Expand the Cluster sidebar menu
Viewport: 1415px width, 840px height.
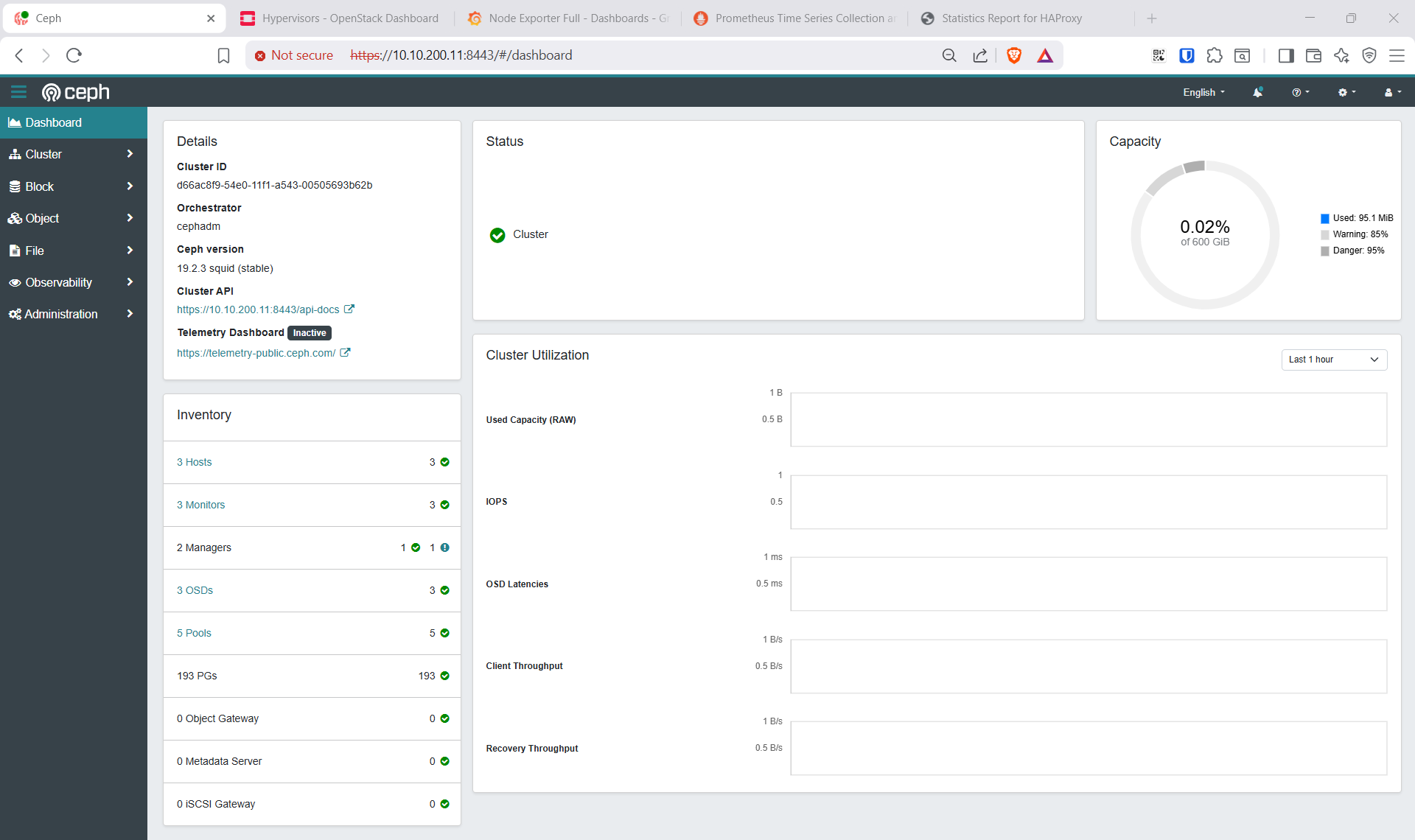click(x=74, y=154)
